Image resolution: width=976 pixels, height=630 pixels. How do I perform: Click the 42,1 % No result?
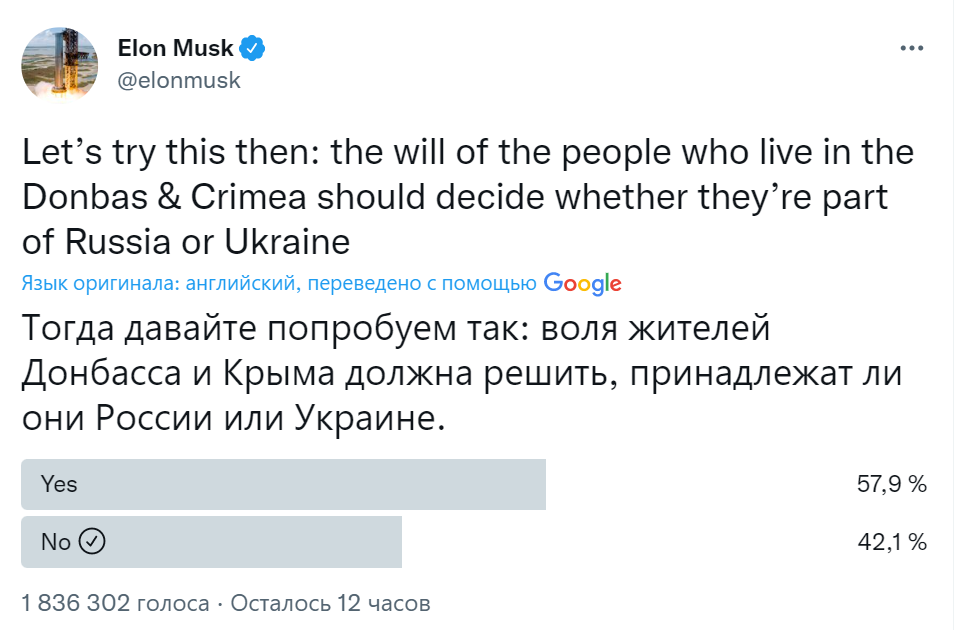[891, 542]
